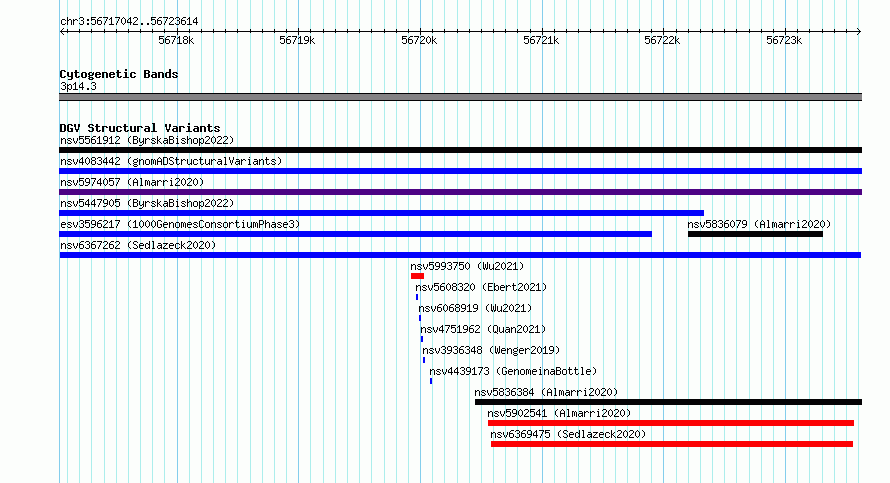Click label nsv5608320 (Ebert2021)
890x483 pixels.
coord(481,287)
